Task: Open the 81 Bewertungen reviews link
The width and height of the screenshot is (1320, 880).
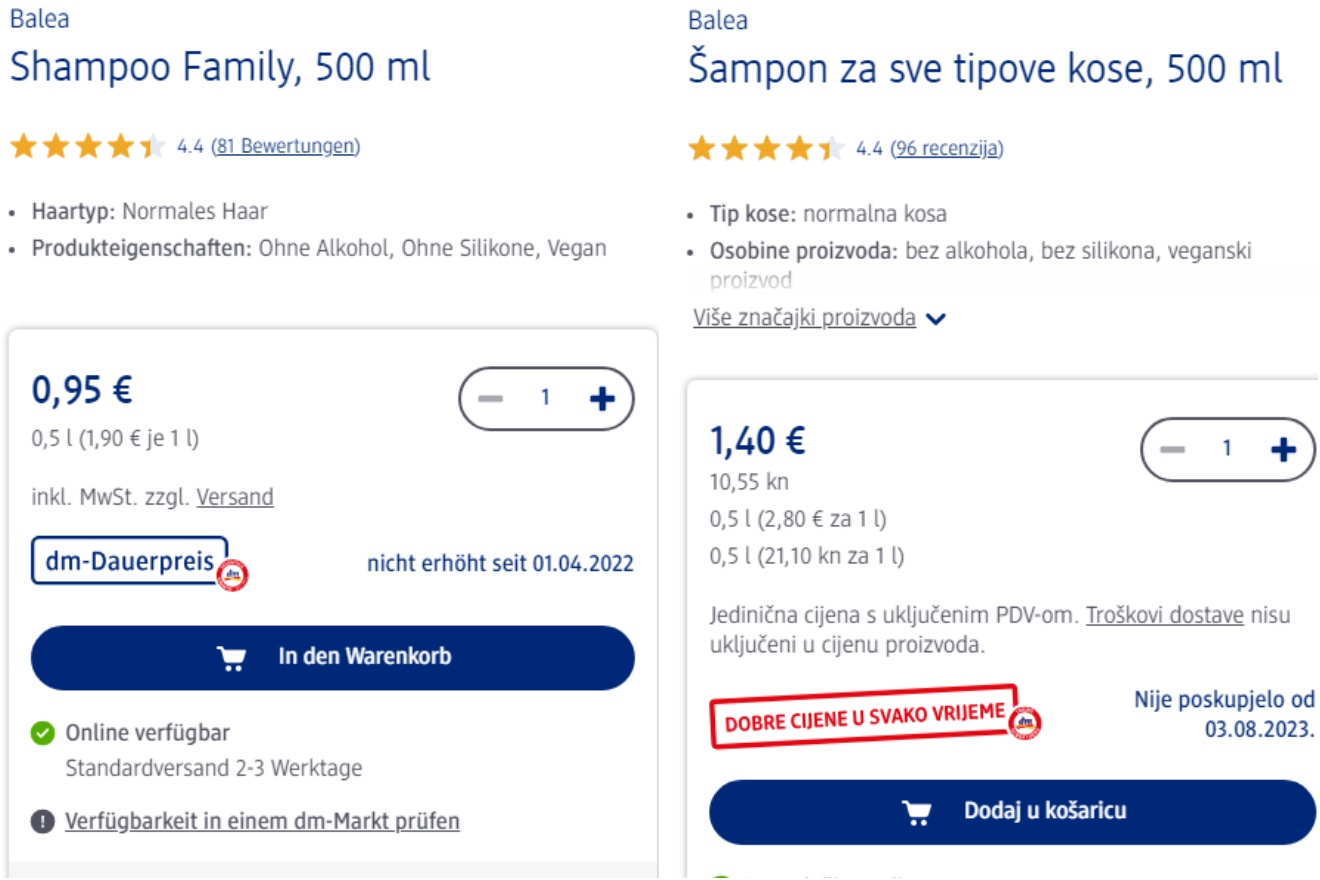Action: click(286, 147)
